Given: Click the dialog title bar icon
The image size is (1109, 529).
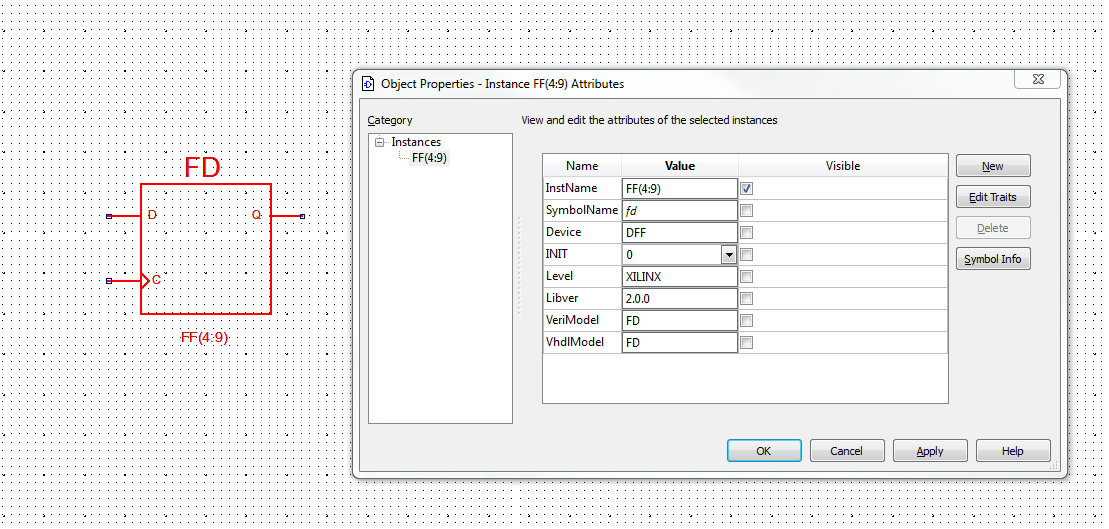Looking at the screenshot, I should pyautogui.click(x=368, y=83).
